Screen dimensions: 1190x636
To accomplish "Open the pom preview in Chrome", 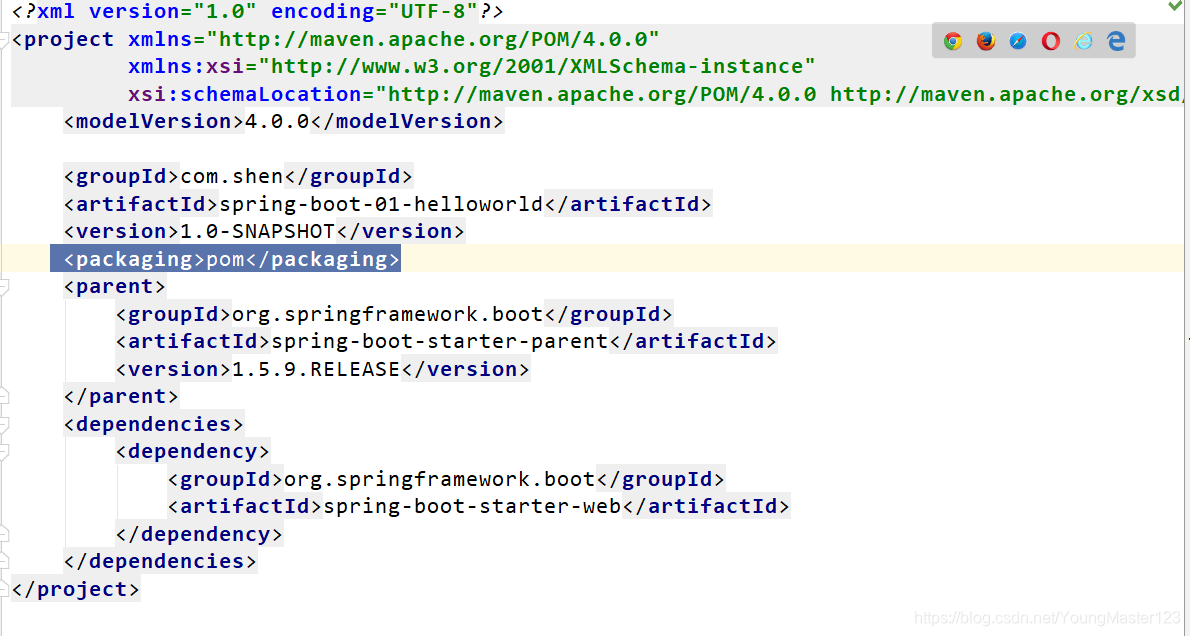I will 952,41.
